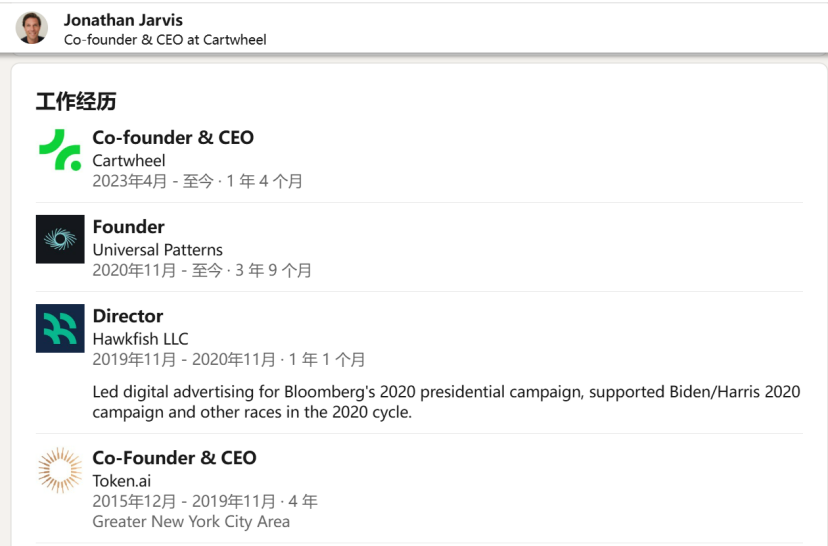Select the Token.ai Co-Founder & CEO title

174,458
